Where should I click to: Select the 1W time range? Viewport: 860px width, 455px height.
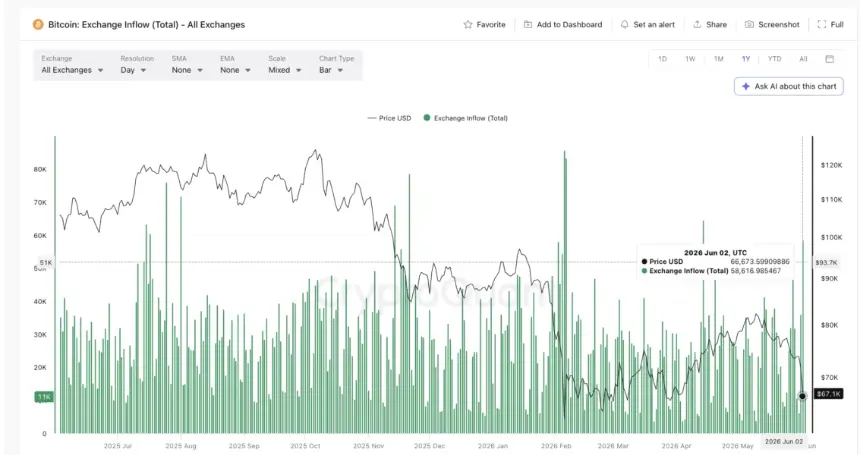(690, 59)
